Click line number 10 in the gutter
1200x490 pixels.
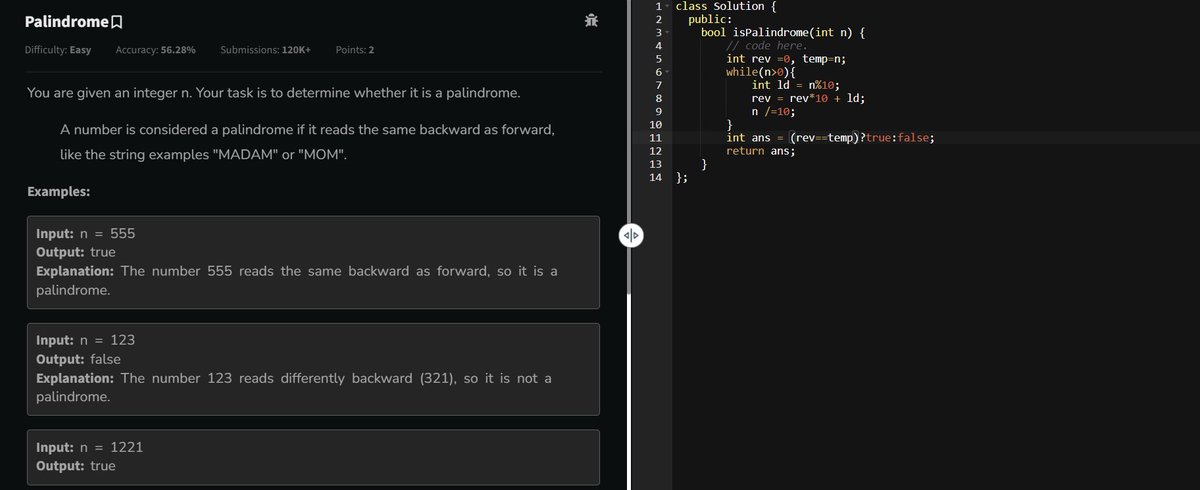click(656, 124)
